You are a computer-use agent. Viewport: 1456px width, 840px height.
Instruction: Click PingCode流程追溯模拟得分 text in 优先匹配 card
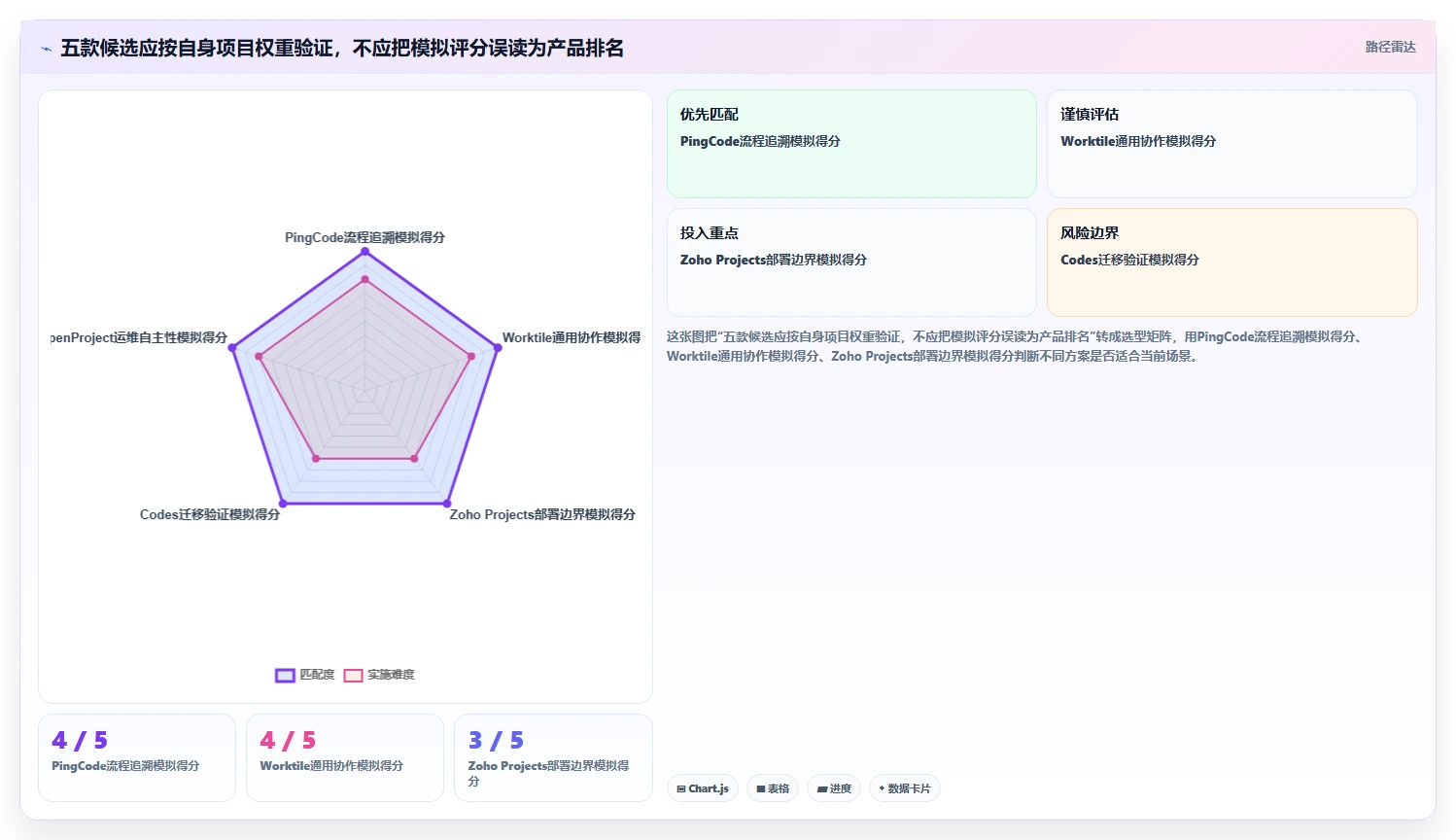pos(760,141)
